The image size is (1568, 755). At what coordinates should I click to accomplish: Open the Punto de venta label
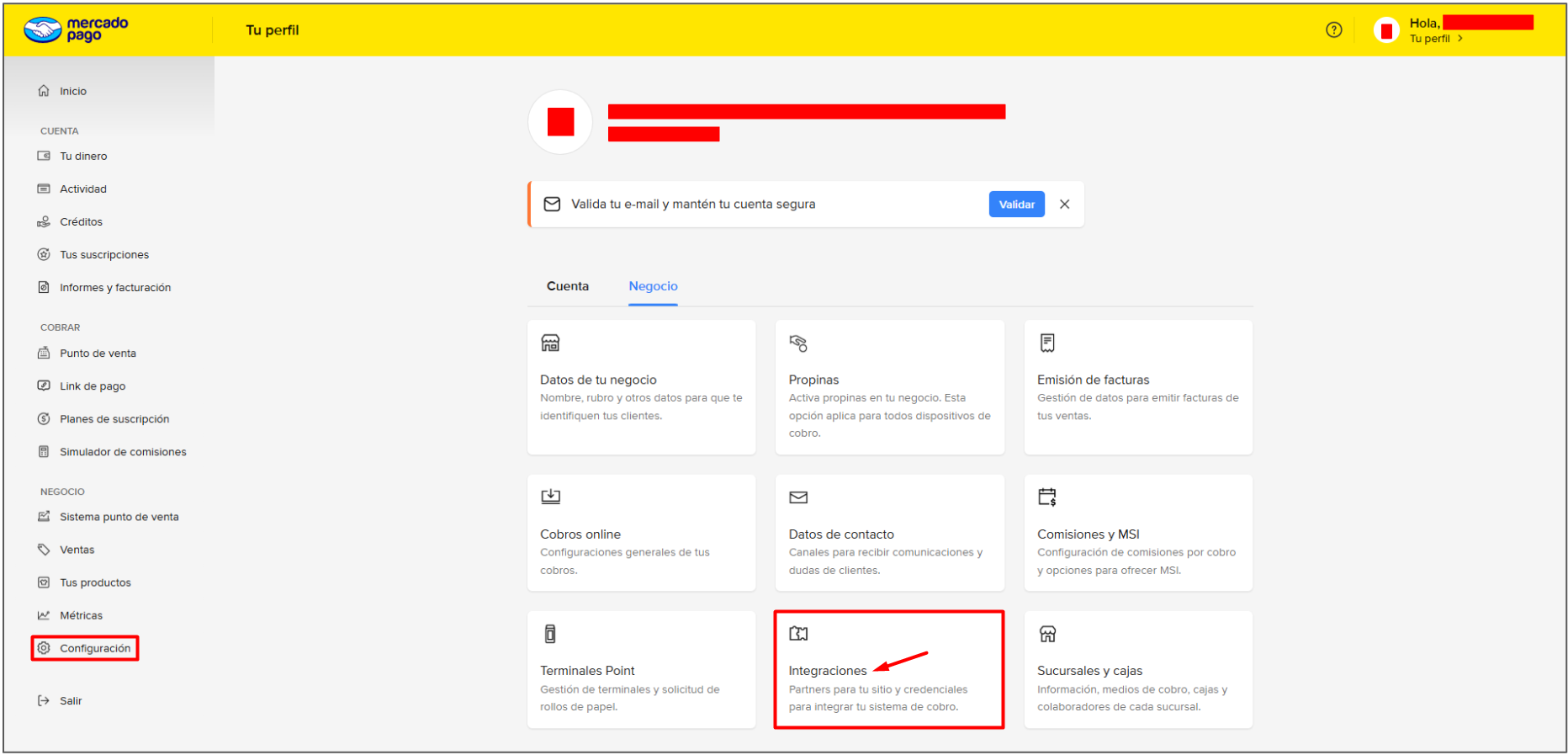[98, 353]
